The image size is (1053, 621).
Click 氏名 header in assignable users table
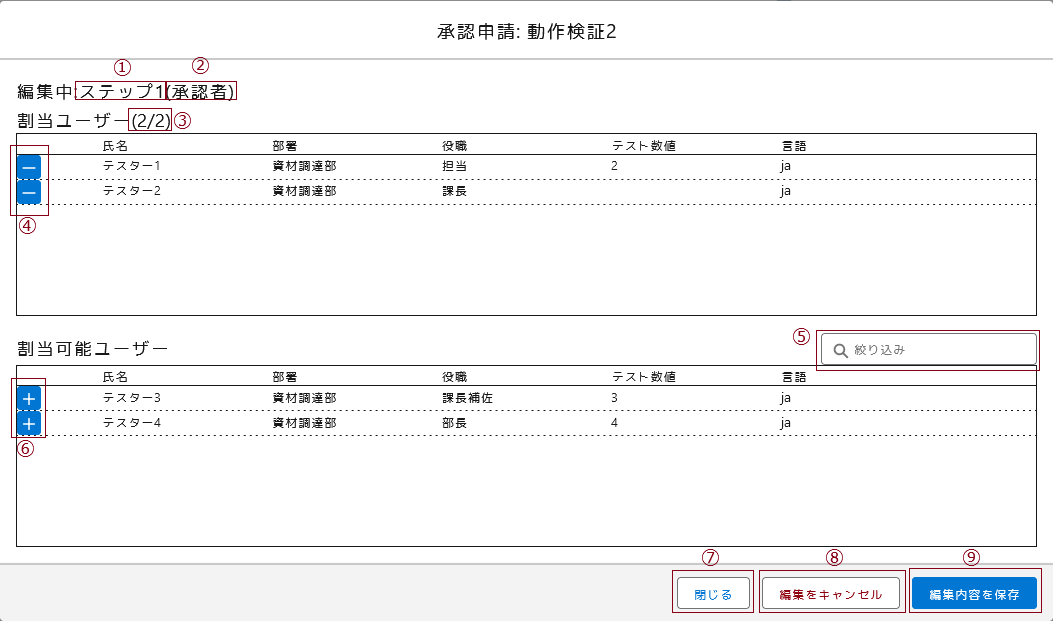pyautogui.click(x=116, y=377)
